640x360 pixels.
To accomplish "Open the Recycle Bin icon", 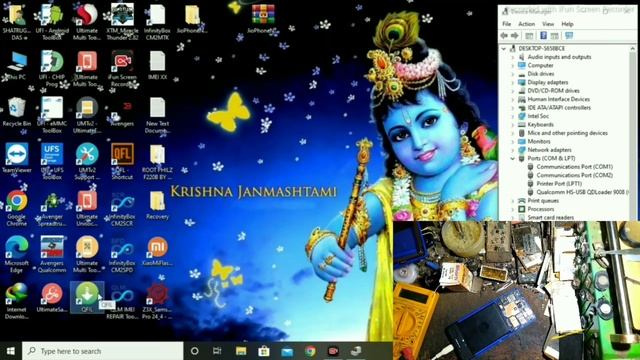I will click(x=17, y=112).
